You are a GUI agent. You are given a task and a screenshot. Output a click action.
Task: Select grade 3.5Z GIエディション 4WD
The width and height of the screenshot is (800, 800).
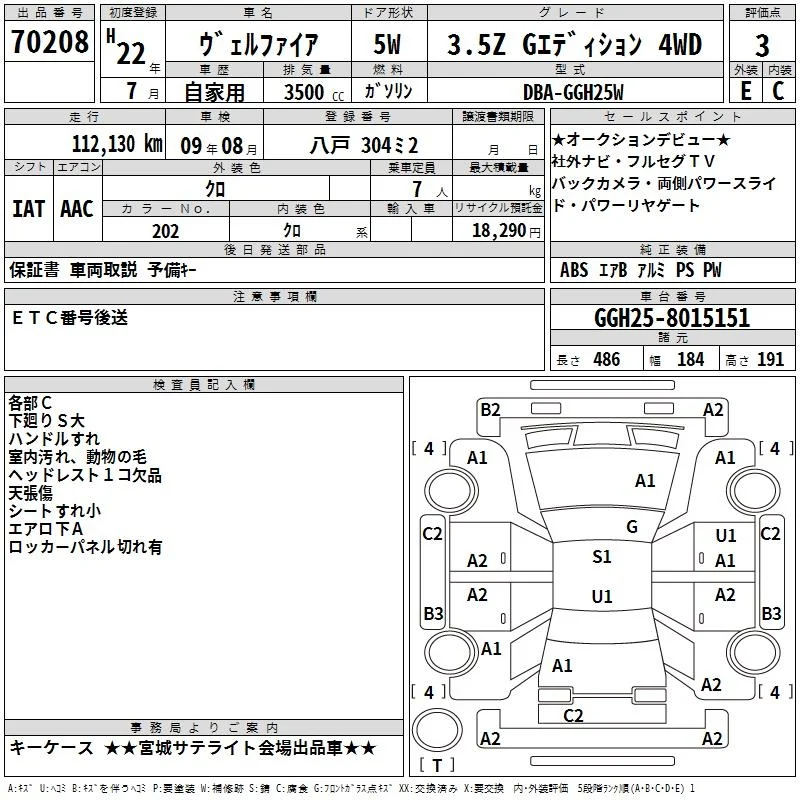pyautogui.click(x=574, y=45)
